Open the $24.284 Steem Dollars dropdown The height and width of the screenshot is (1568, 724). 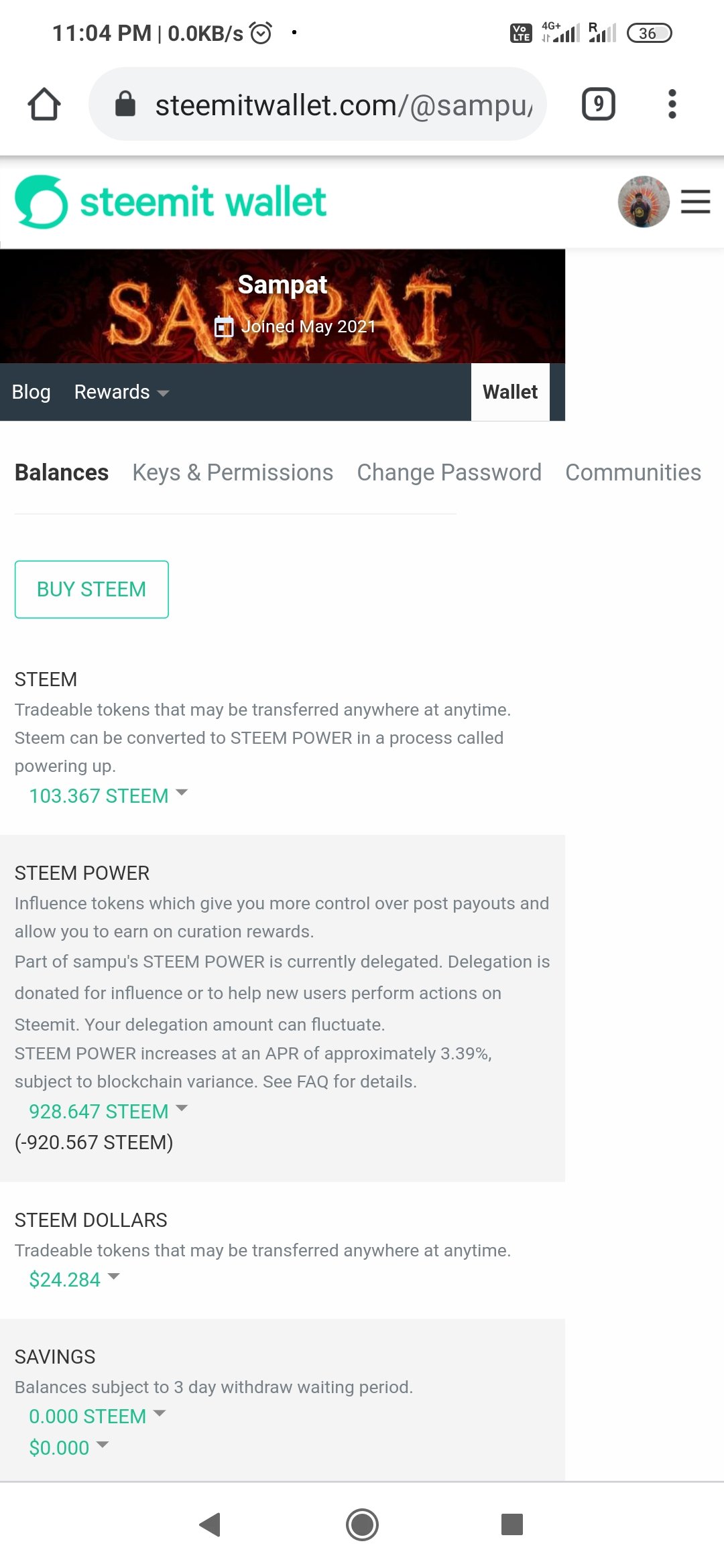point(74,1279)
